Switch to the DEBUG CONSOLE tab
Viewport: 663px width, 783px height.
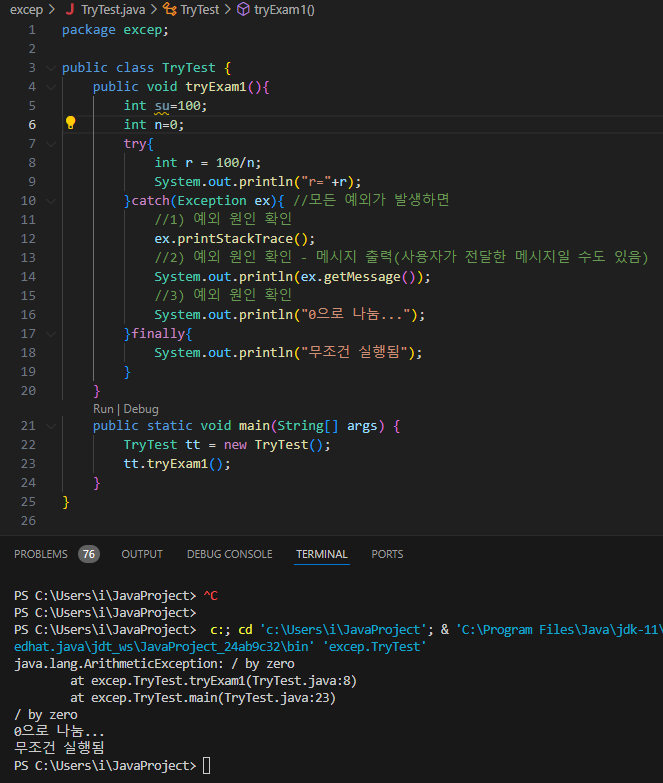click(230, 554)
